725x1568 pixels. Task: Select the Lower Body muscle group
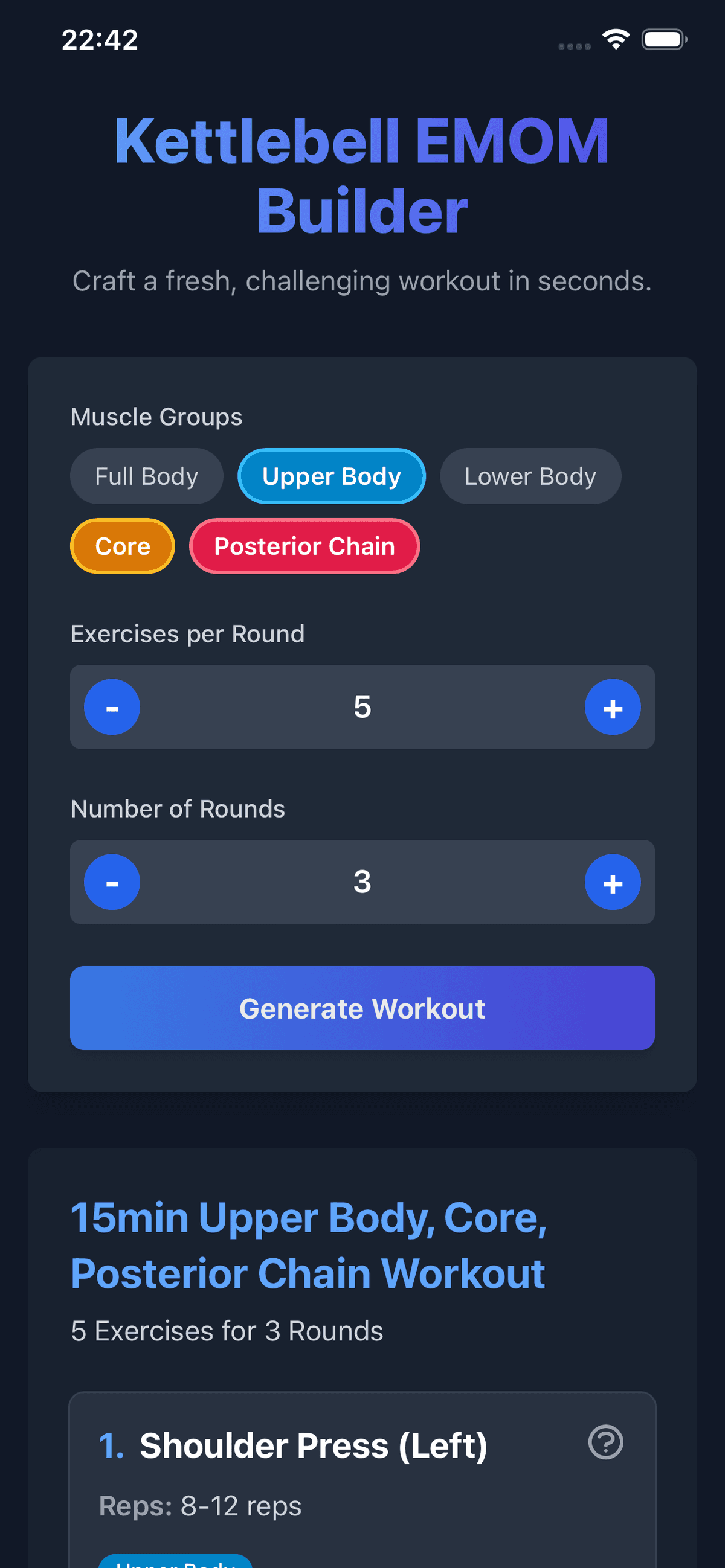[x=530, y=476]
